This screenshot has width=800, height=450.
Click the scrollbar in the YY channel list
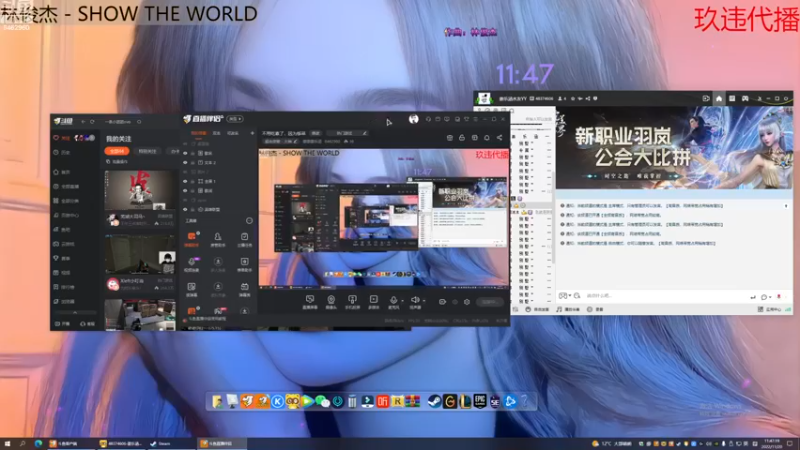(x=553, y=216)
